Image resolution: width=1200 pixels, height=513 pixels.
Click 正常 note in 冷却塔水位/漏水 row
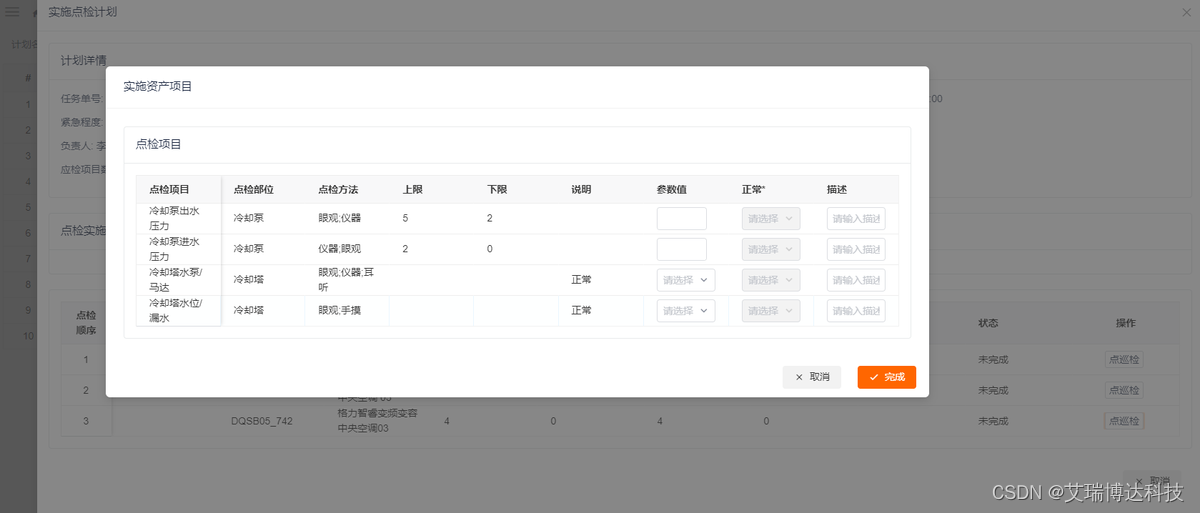click(x=581, y=311)
